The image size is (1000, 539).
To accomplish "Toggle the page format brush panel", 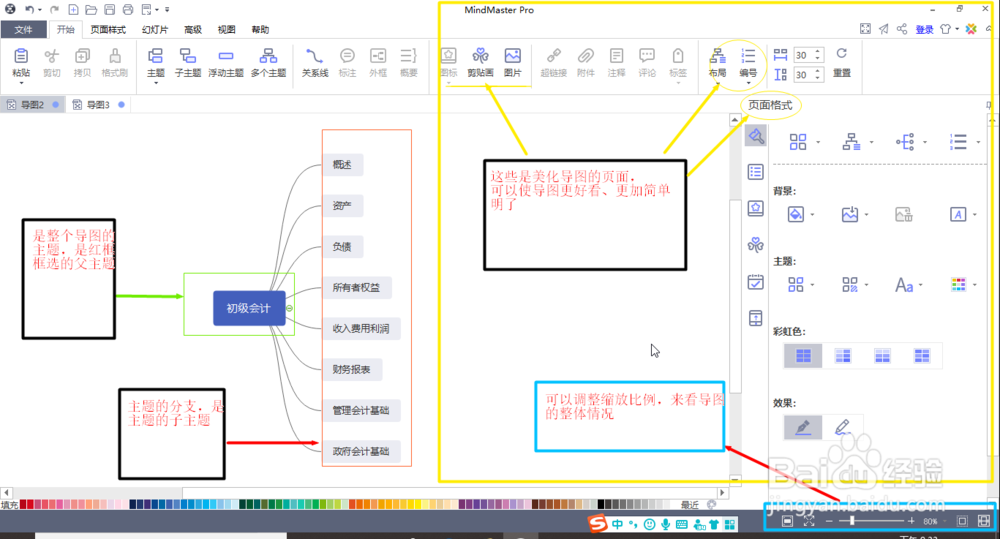I will pyautogui.click(x=756, y=136).
